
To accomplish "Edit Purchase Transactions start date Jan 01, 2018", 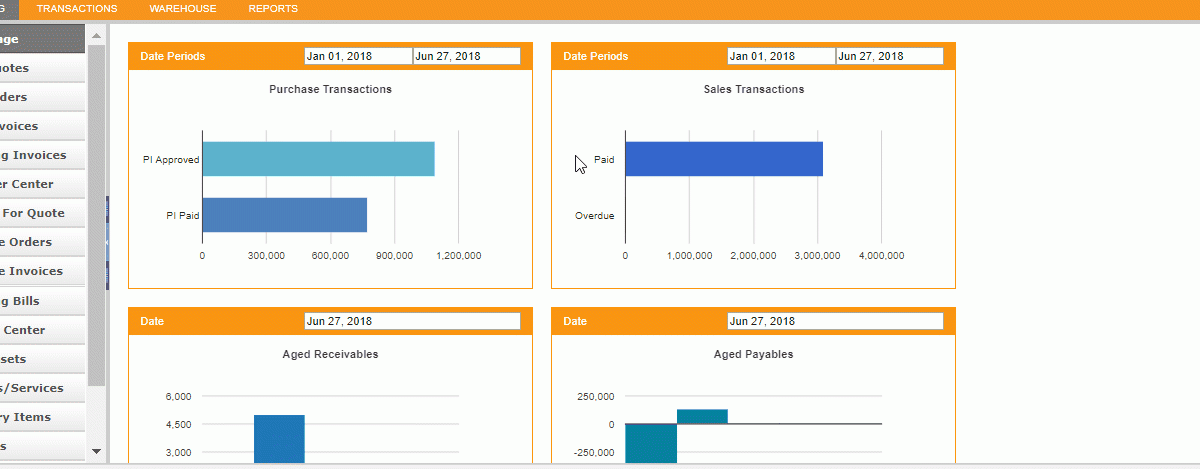I will (x=358, y=56).
